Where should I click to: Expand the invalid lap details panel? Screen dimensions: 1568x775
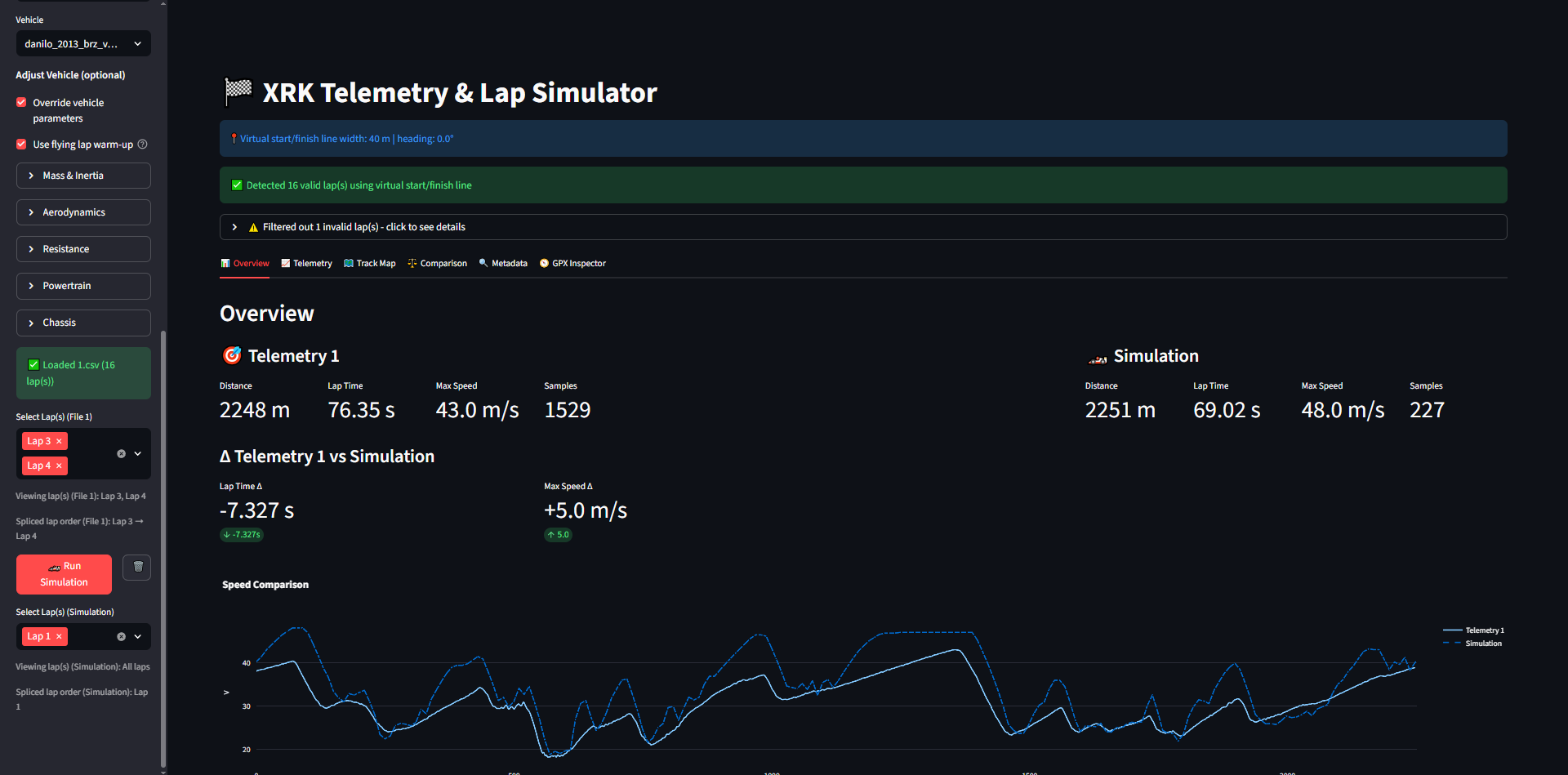tap(234, 226)
